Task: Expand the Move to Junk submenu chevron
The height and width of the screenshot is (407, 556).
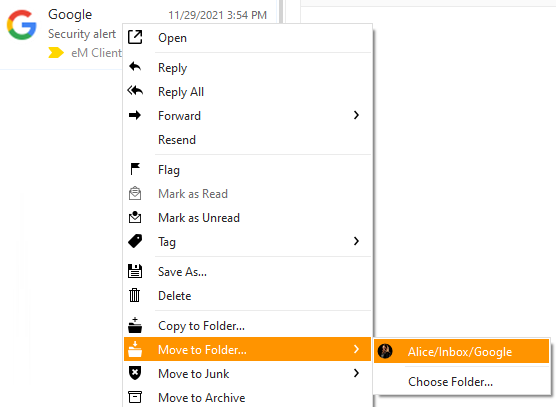Action: tap(356, 373)
